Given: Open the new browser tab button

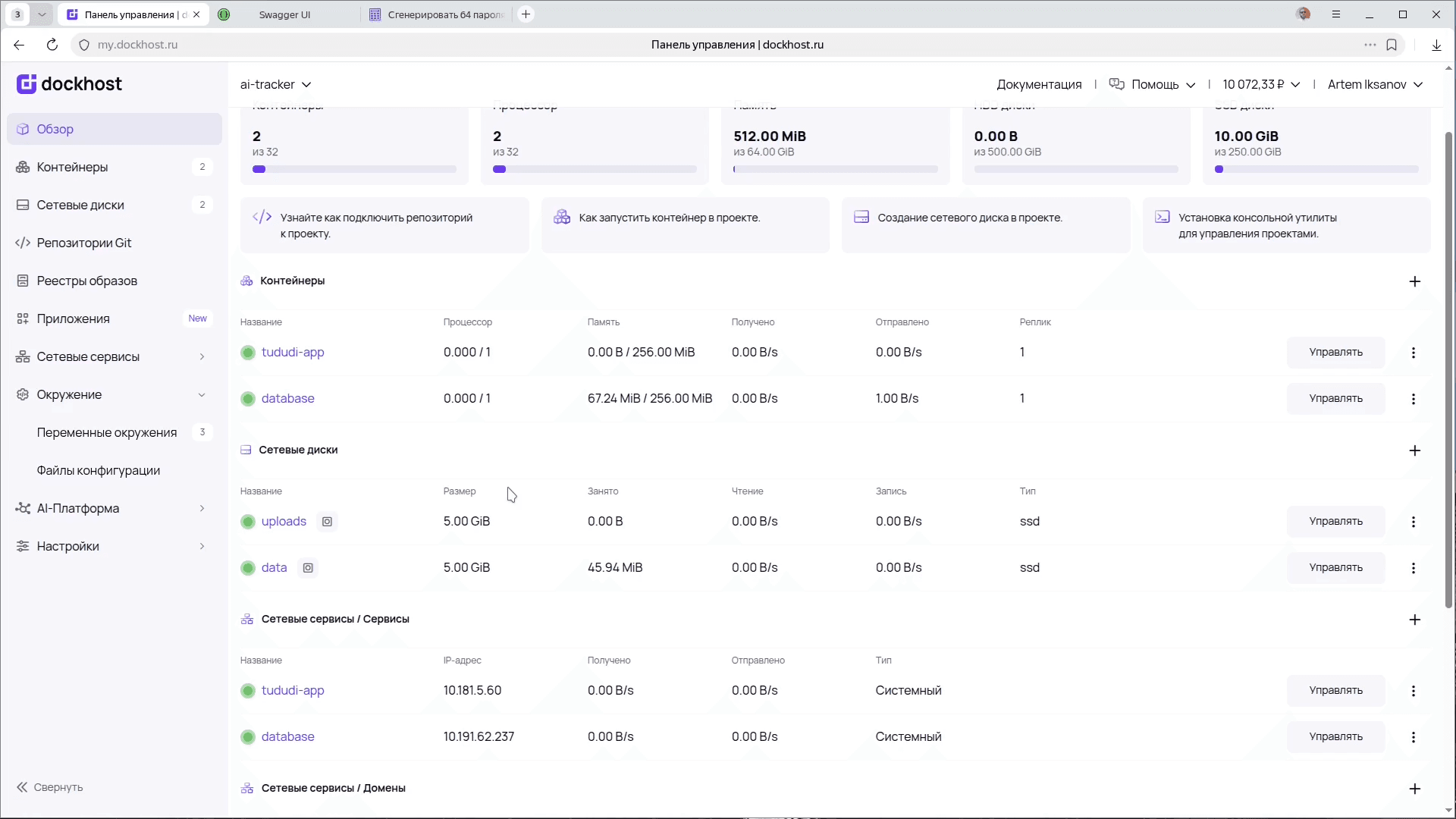Looking at the screenshot, I should coord(526,14).
